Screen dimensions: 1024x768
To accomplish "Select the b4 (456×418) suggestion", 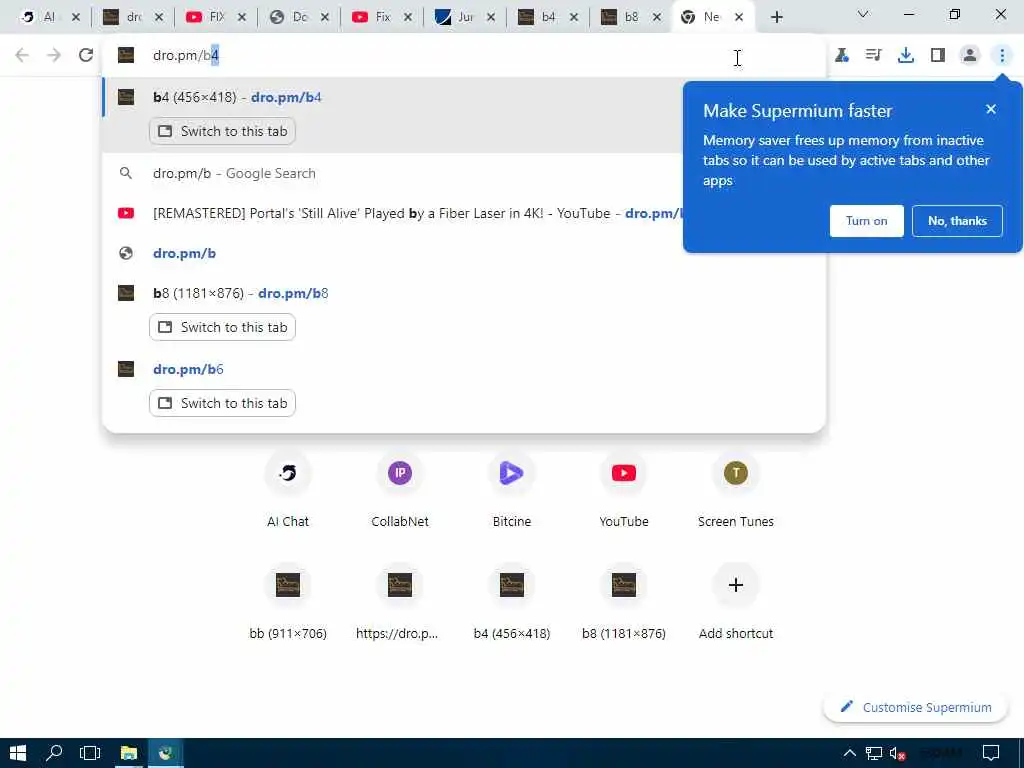I will tap(393, 97).
